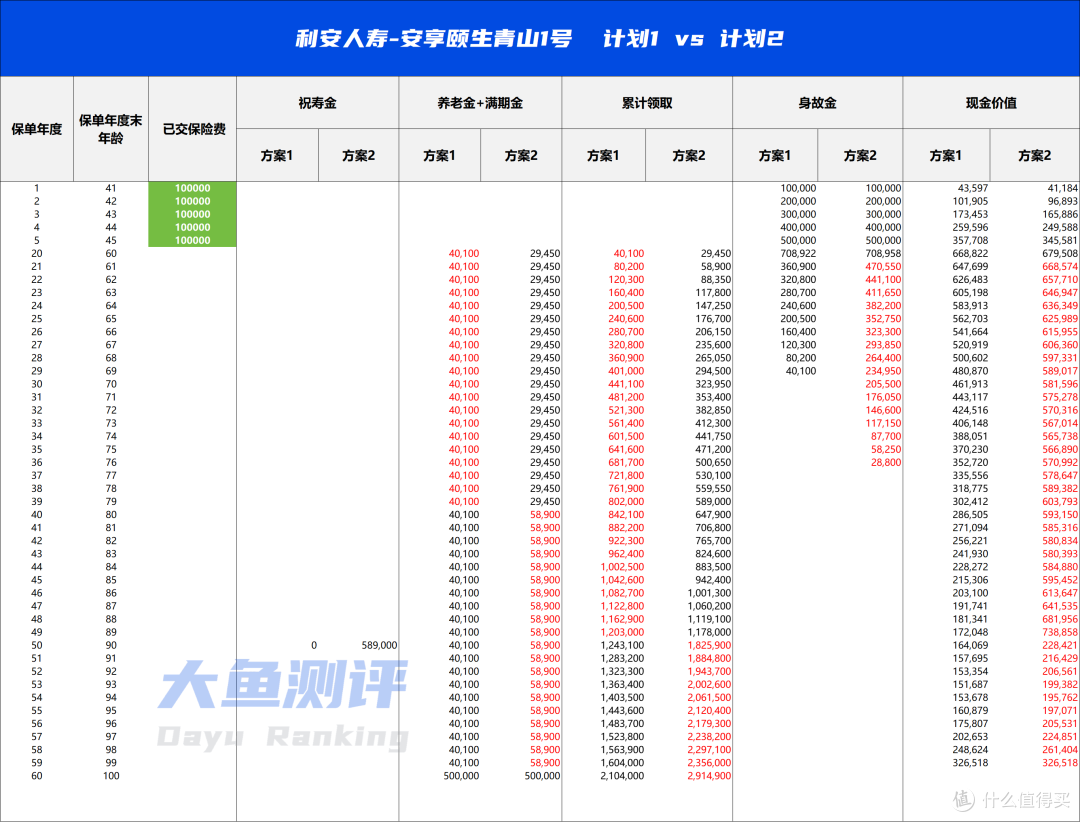Click cumulative value 647,900 in year 40
Screen dimensions: 1080x822
click(x=714, y=515)
